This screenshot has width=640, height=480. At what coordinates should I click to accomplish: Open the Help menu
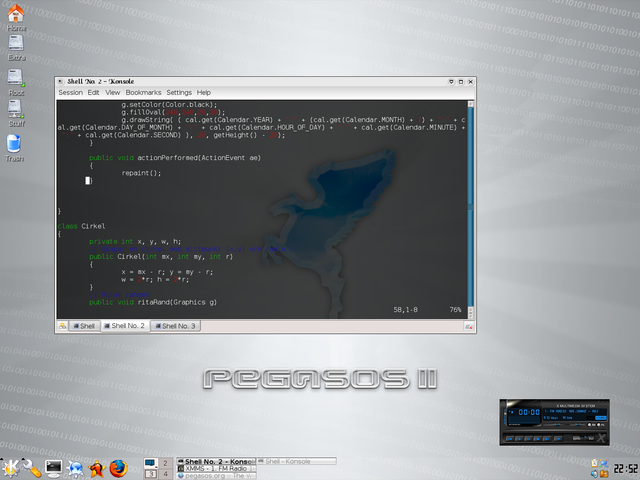pos(204,93)
